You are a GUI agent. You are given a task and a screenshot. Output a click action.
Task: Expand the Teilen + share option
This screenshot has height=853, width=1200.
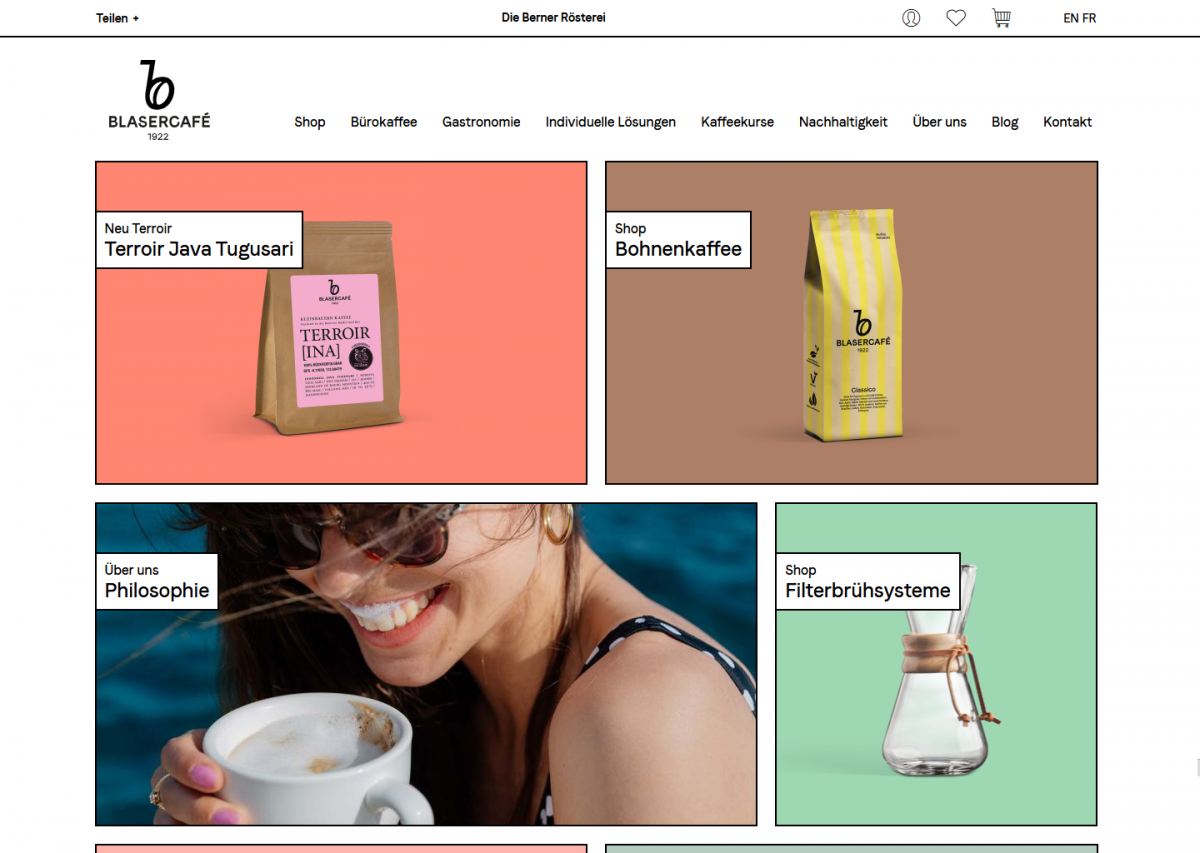(x=118, y=18)
